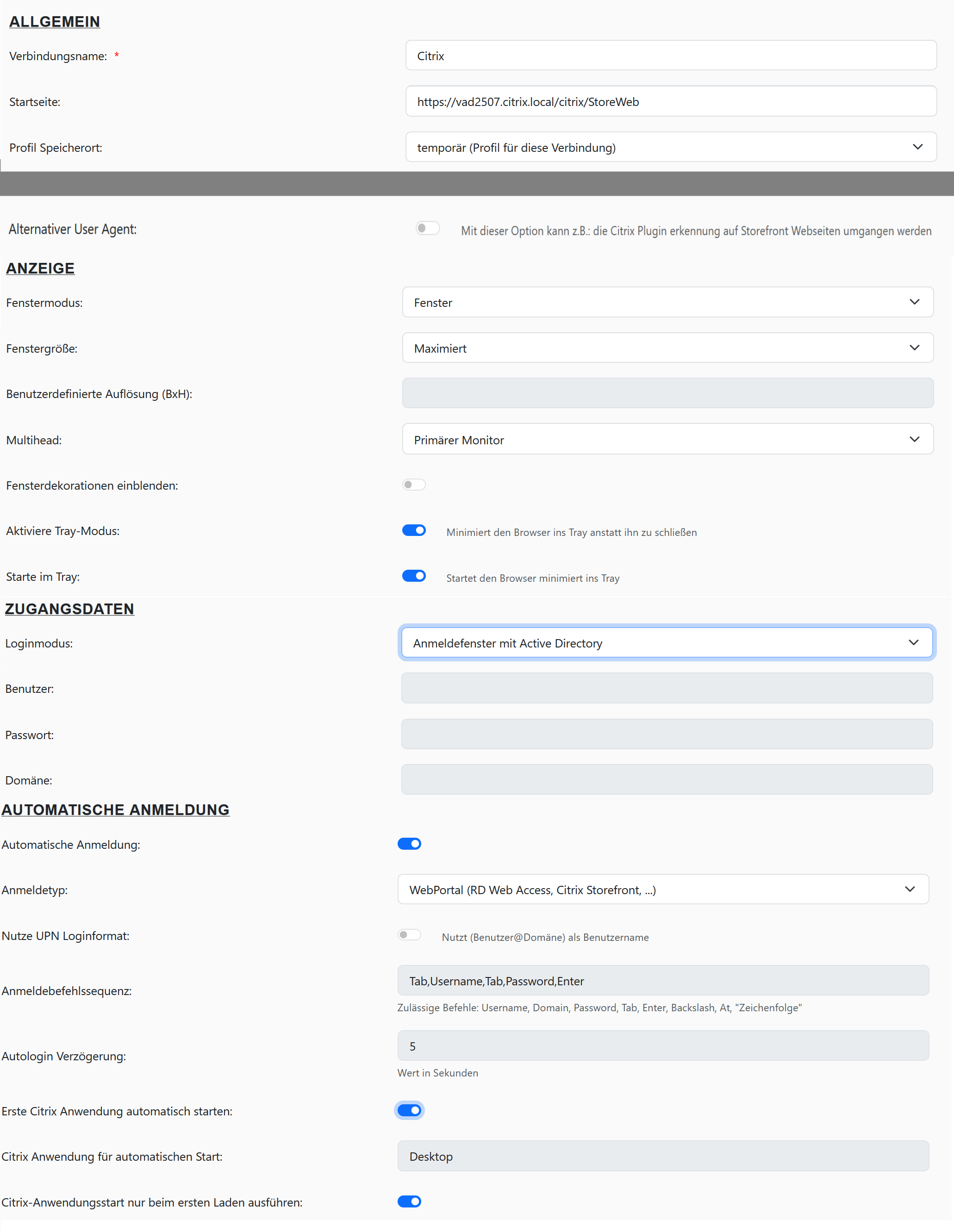Enable Fensterdekorationen einblenden toggle
This screenshot has width=954, height=1232.
[413, 485]
